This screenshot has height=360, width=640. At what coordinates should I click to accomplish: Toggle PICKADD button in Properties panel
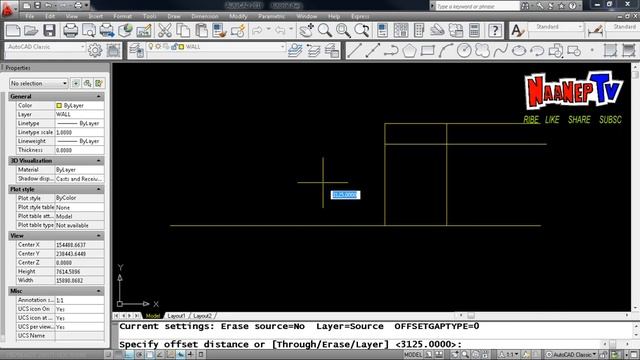[76, 83]
